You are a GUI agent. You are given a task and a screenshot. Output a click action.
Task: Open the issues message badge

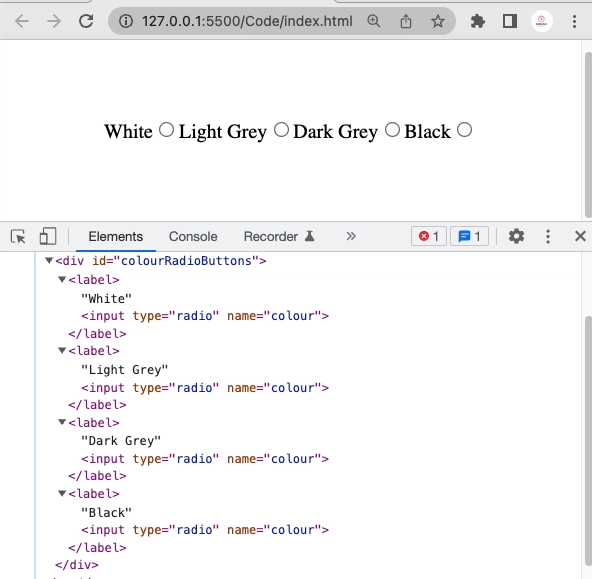point(469,236)
